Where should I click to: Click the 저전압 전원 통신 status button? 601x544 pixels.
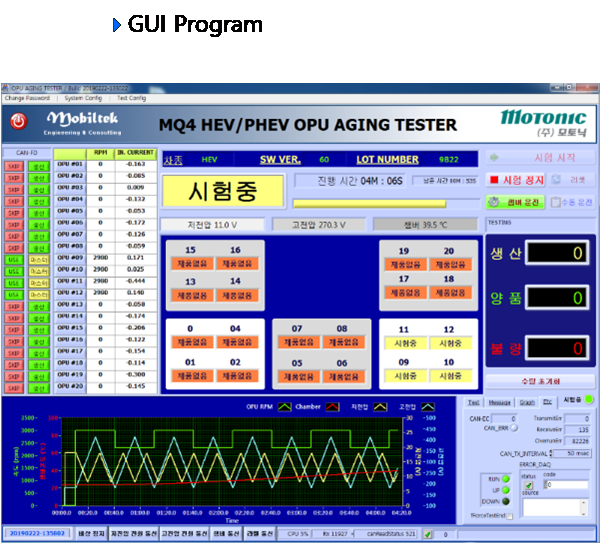pos(134,534)
